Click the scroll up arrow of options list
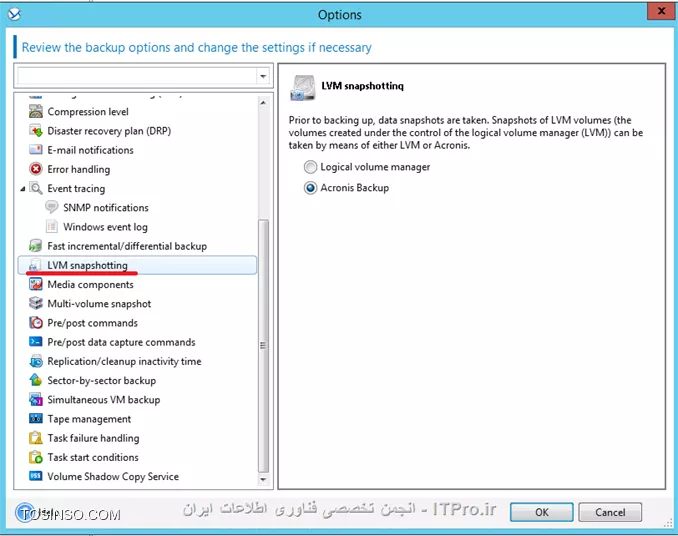 click(263, 103)
